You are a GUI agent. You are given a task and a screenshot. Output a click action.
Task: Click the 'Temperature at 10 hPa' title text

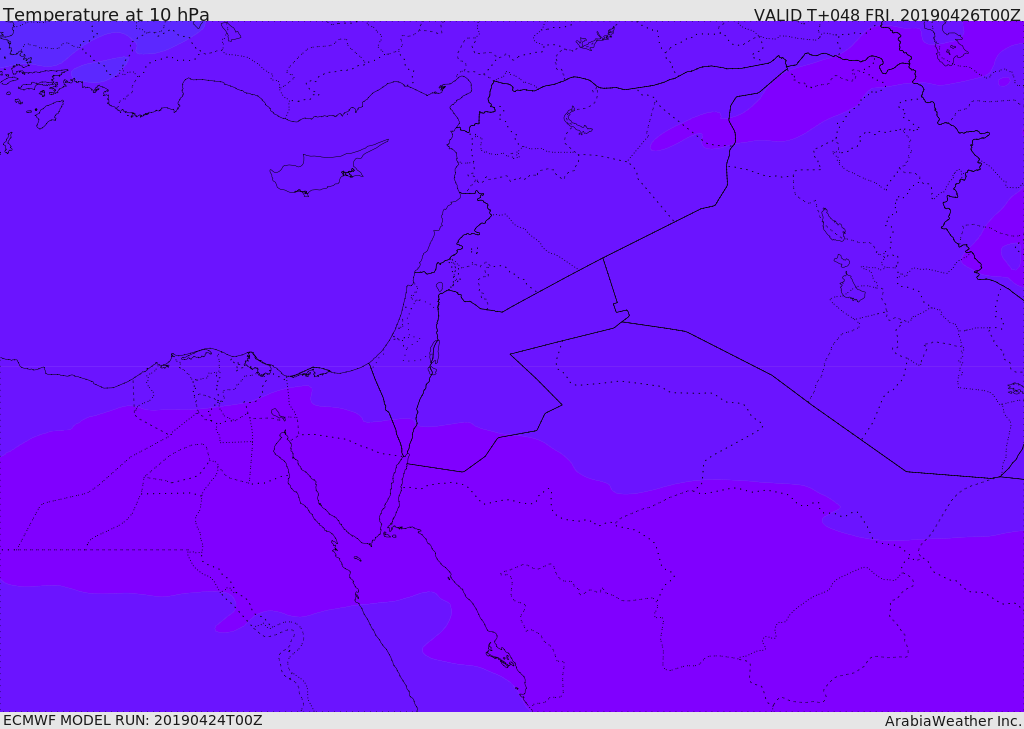106,14
